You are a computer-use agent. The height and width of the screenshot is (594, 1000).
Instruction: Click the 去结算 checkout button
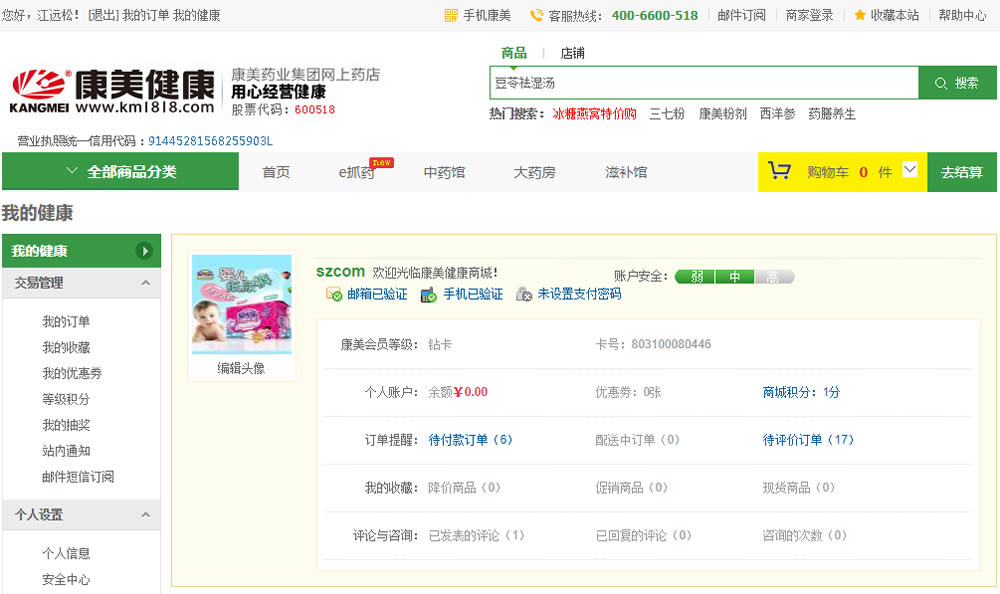click(962, 172)
